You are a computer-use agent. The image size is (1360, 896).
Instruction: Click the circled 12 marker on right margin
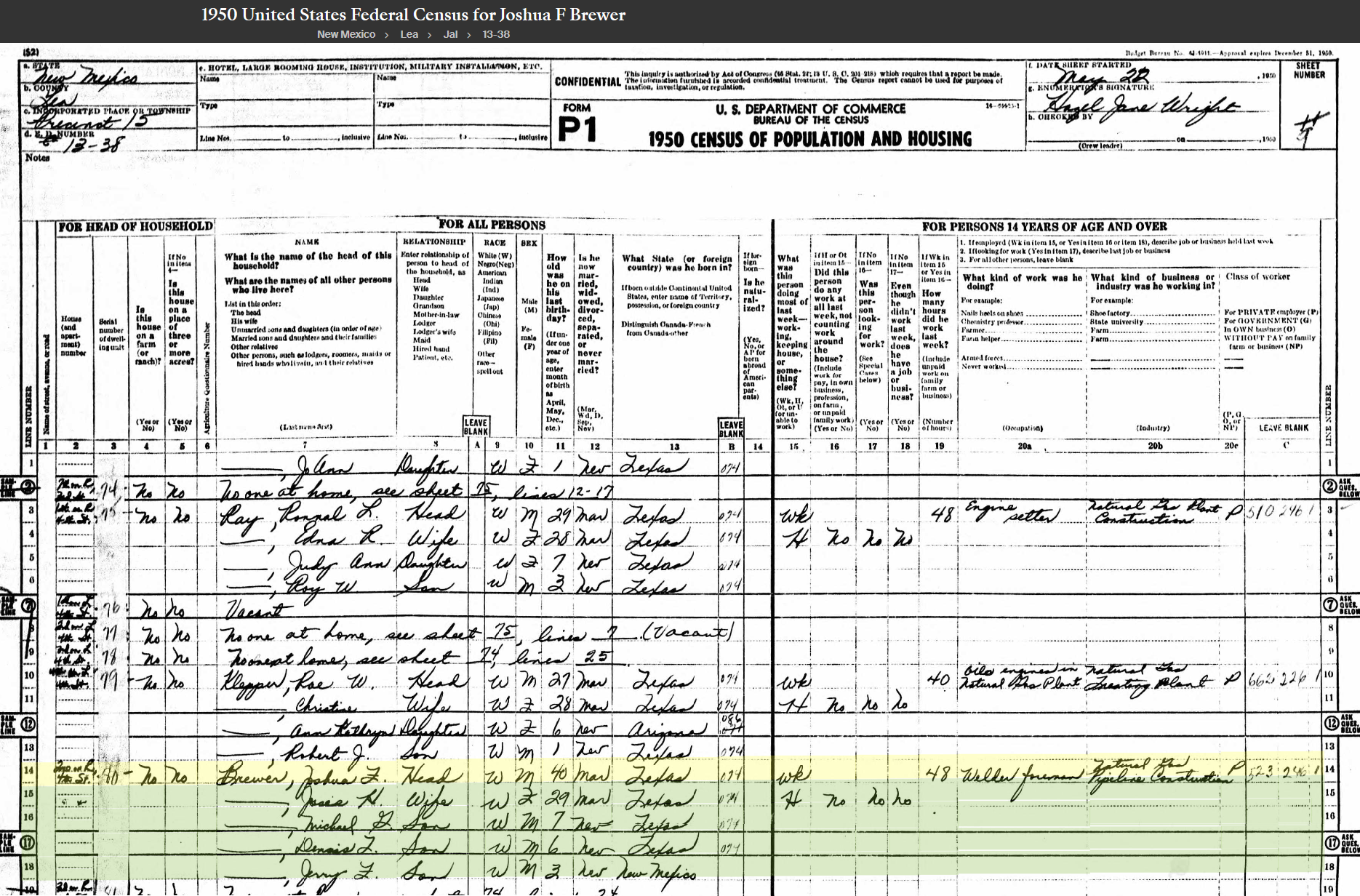1331,724
